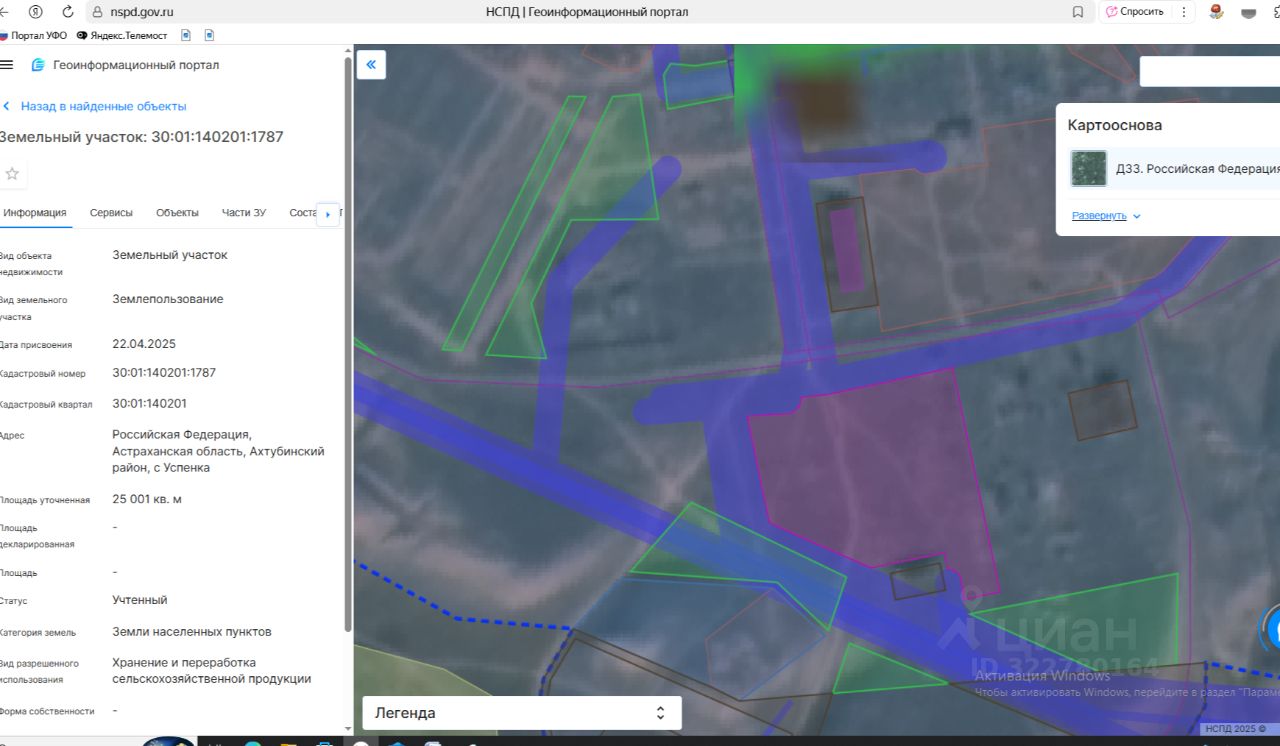Click the НСПД 2025 copyright label

[x=1235, y=729]
